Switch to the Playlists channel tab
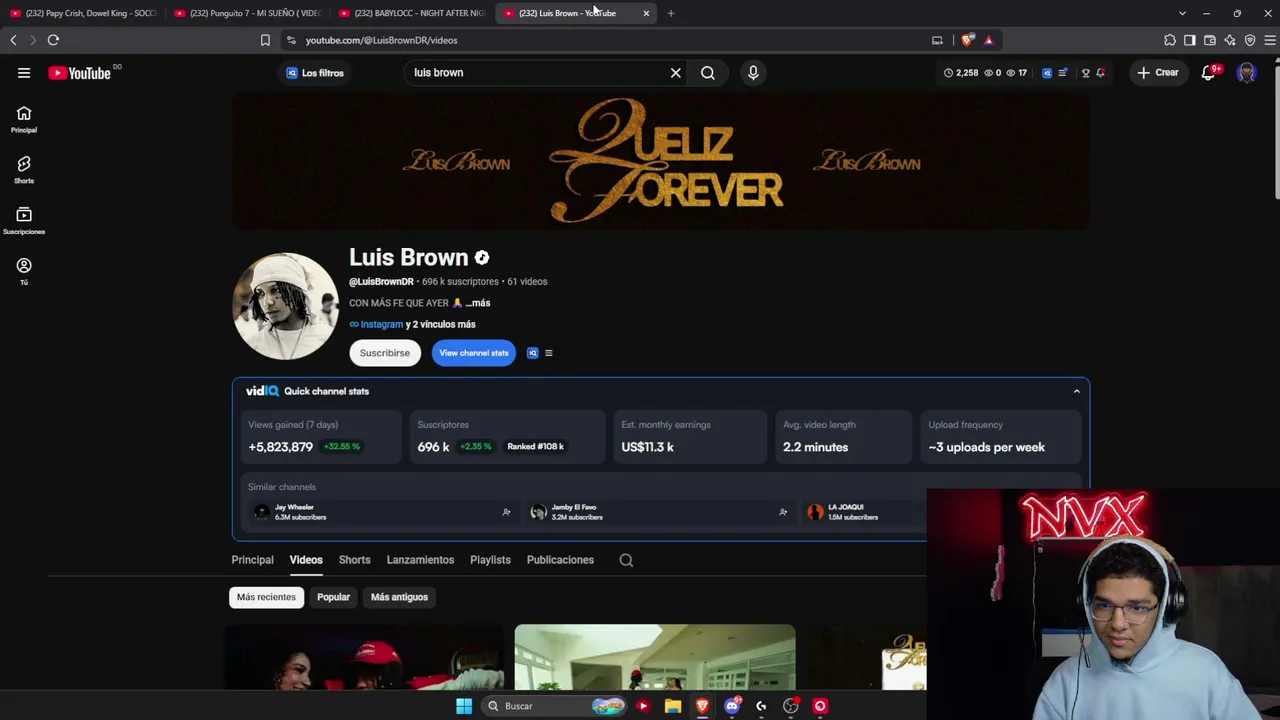 pos(490,560)
